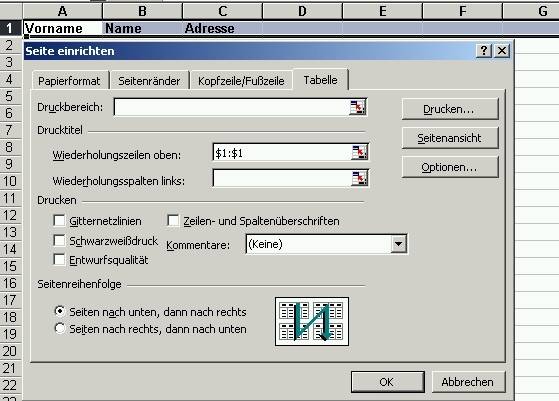Enable the Schwarzweißdruck checkbox

tap(59, 240)
